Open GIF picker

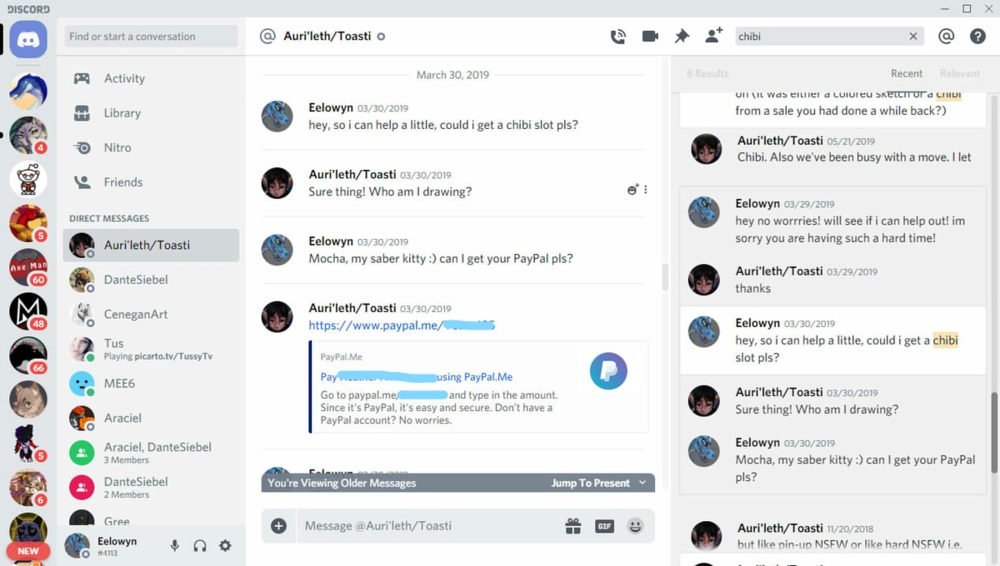coord(604,526)
